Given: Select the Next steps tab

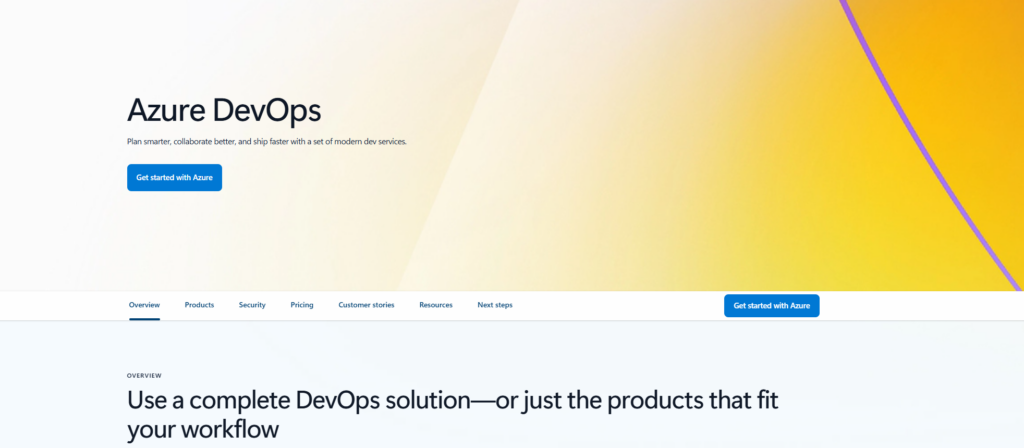Looking at the screenshot, I should 495,305.
